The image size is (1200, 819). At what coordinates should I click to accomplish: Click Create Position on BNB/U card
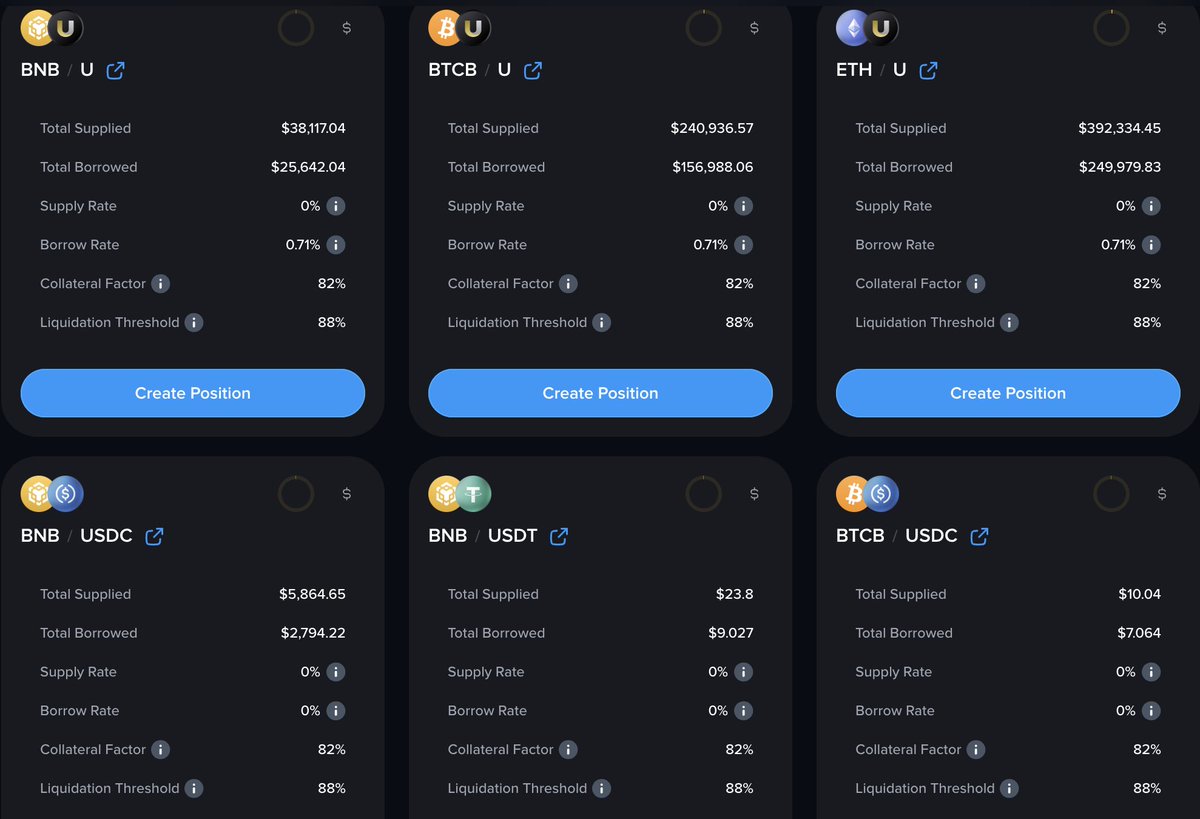click(192, 393)
